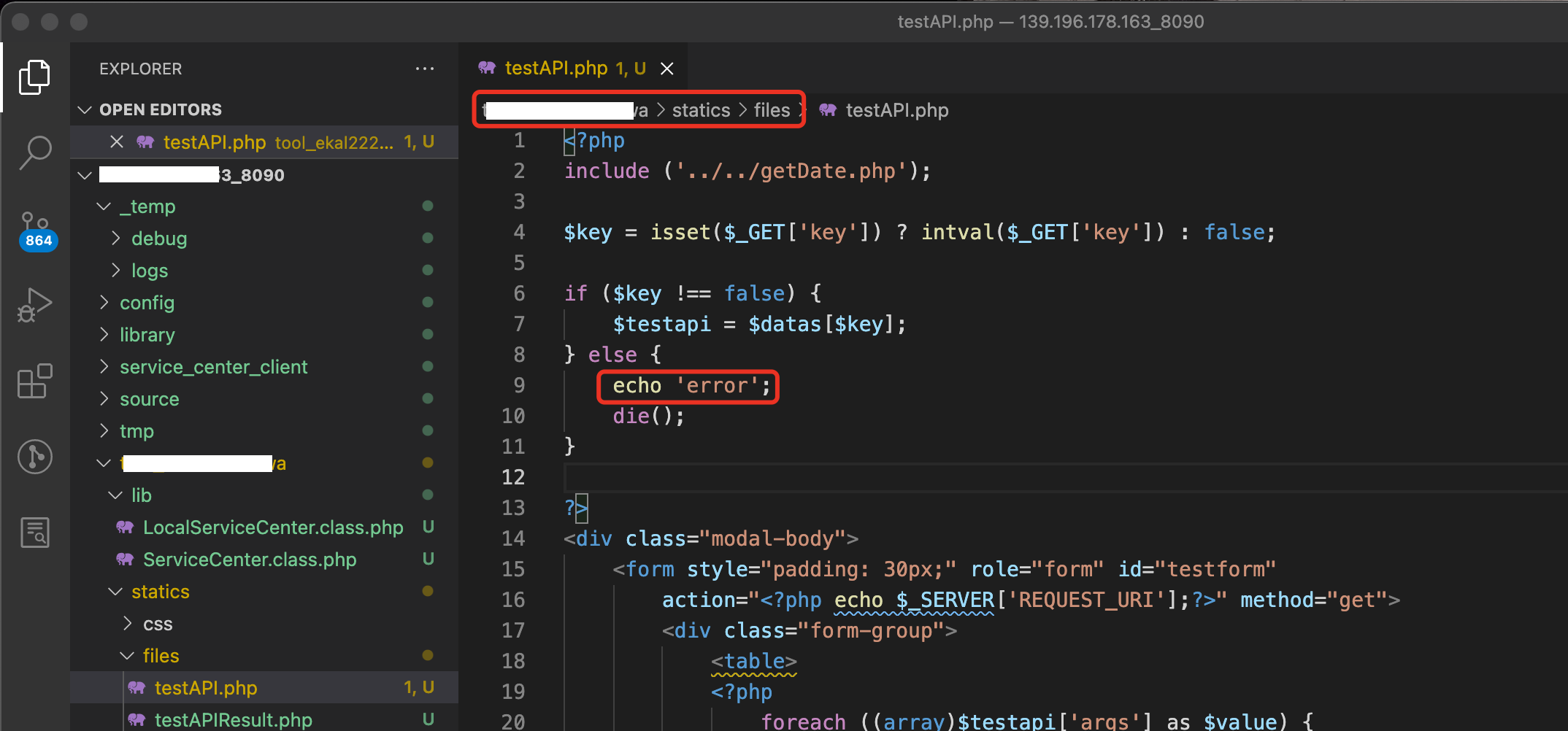
Task: Collapse the statics folder
Action: [160, 592]
